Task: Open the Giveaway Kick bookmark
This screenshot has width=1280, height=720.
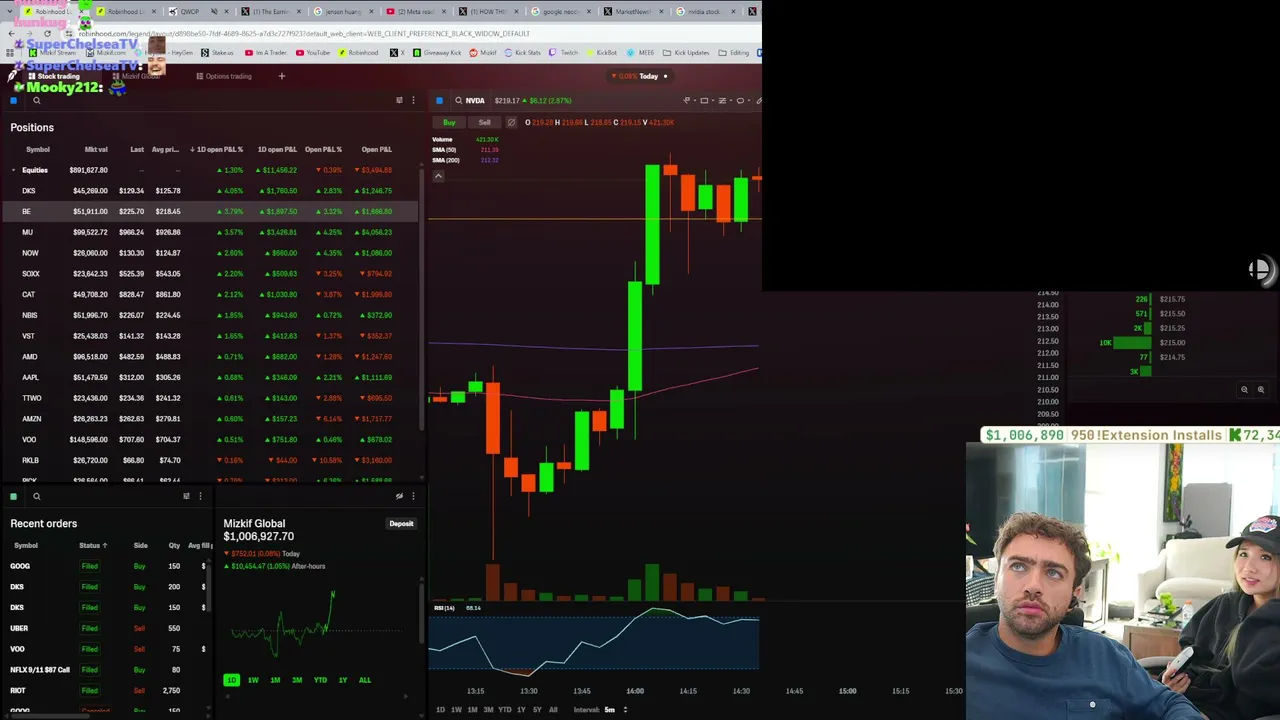Action: point(437,53)
